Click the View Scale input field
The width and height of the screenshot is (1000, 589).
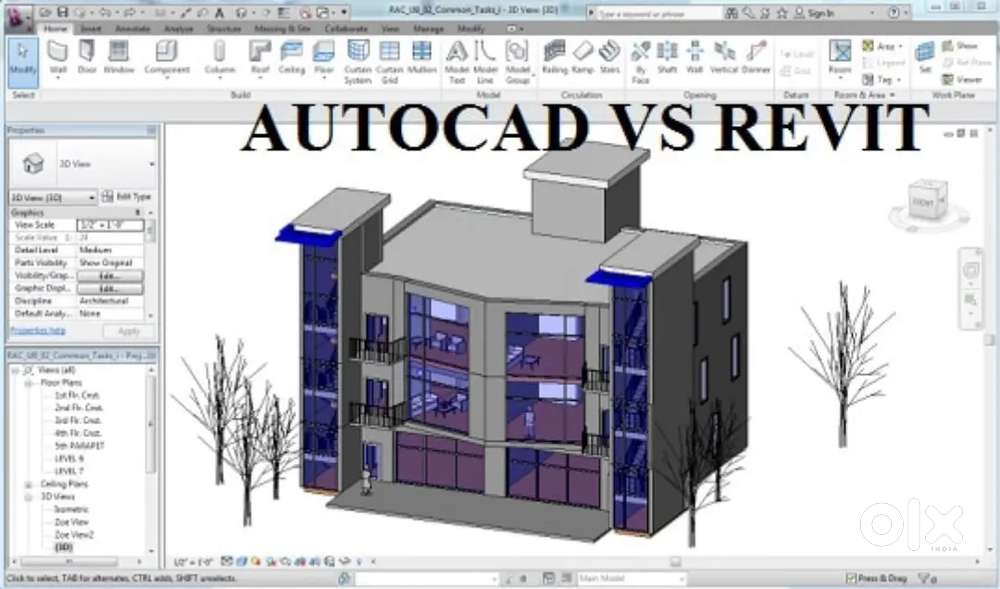pyautogui.click(x=111, y=226)
